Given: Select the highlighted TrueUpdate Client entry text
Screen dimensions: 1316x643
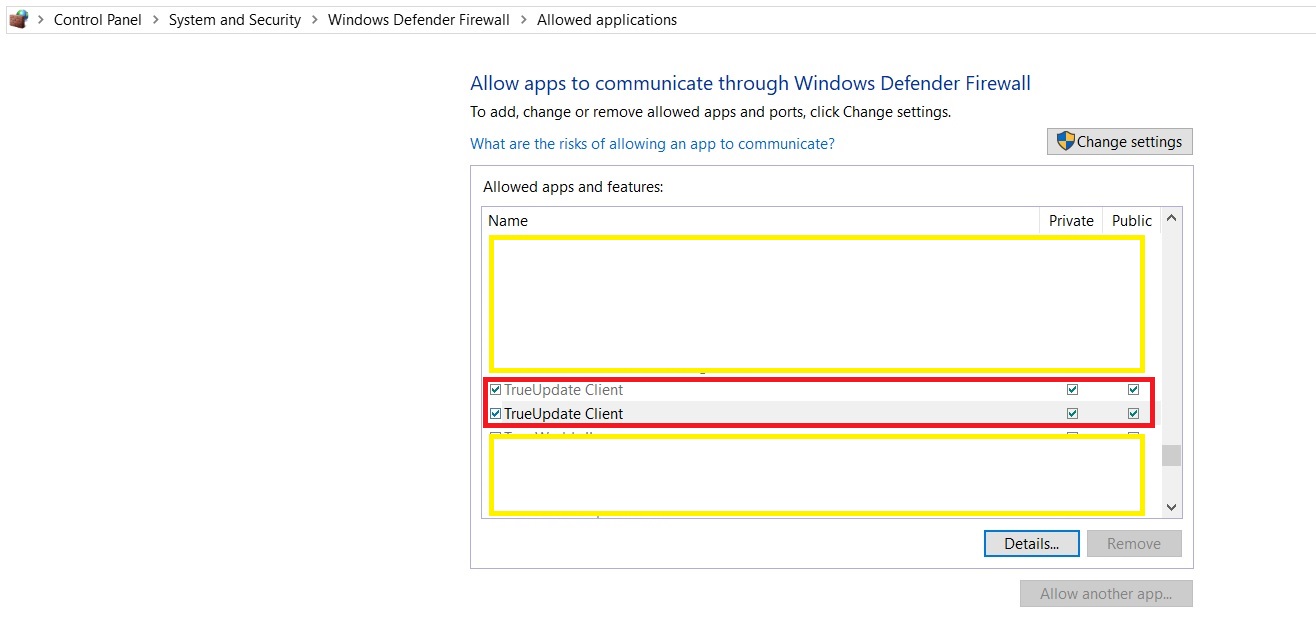Looking at the screenshot, I should pos(563,414).
